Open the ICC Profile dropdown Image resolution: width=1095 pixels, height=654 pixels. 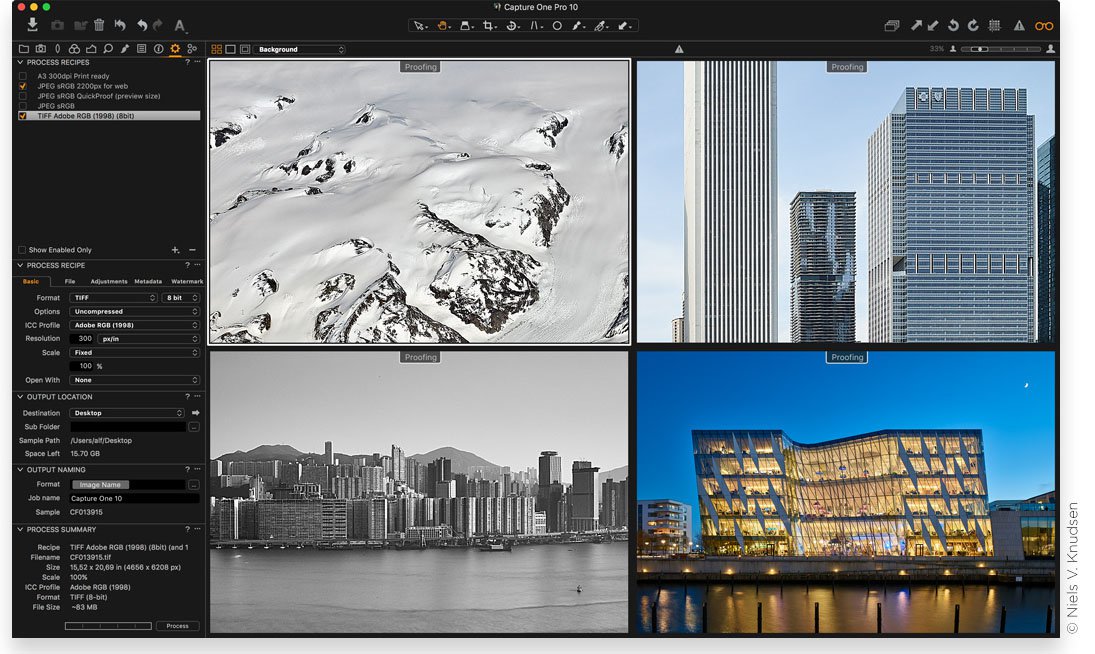point(134,325)
